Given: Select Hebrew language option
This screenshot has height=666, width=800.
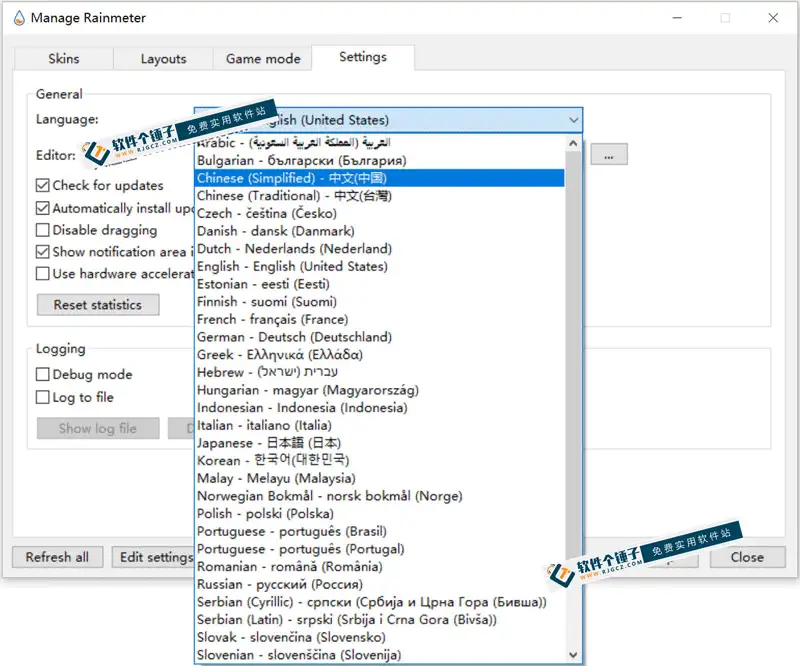Looking at the screenshot, I should click(380, 373).
